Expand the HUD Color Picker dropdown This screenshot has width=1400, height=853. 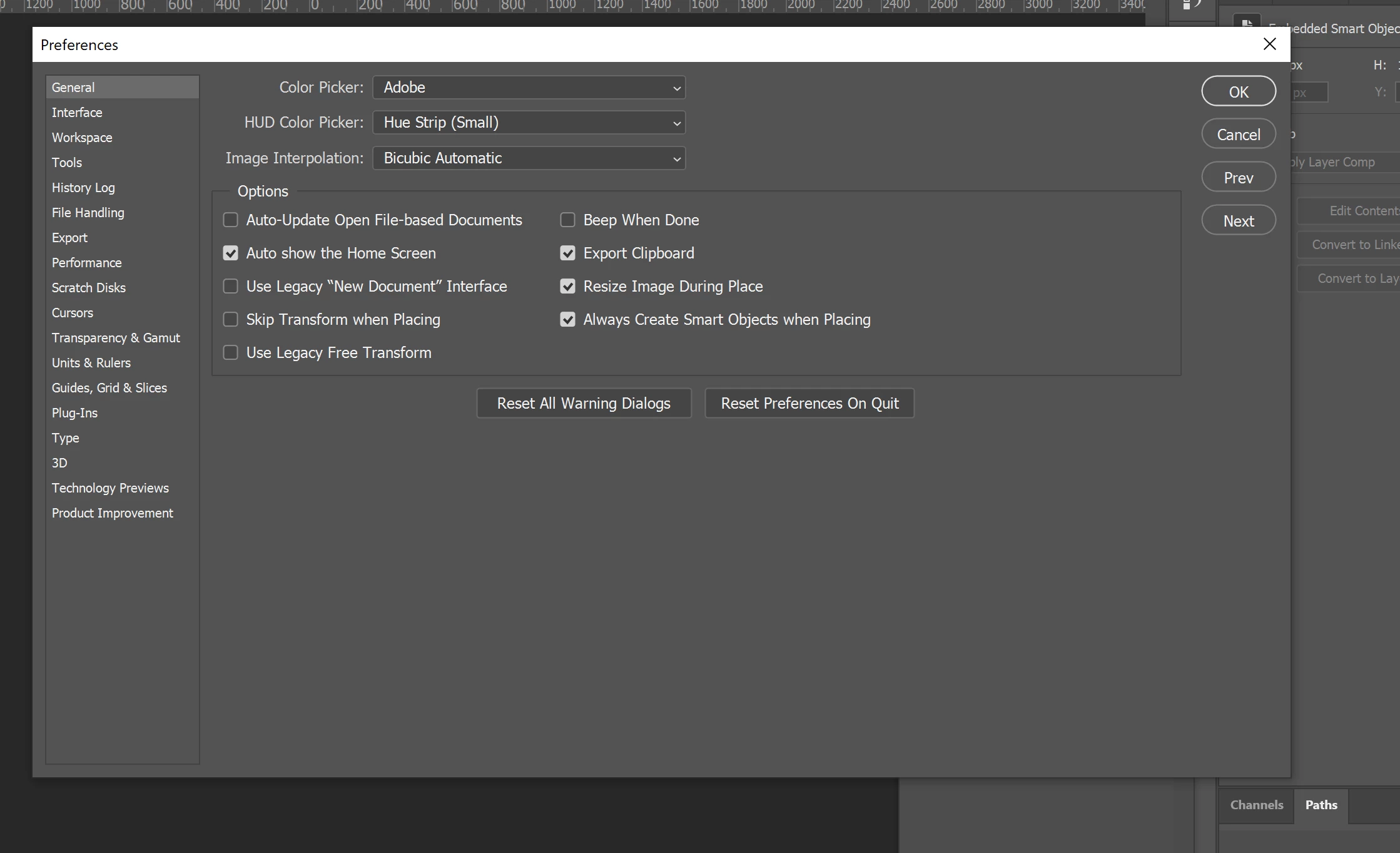pyautogui.click(x=529, y=123)
